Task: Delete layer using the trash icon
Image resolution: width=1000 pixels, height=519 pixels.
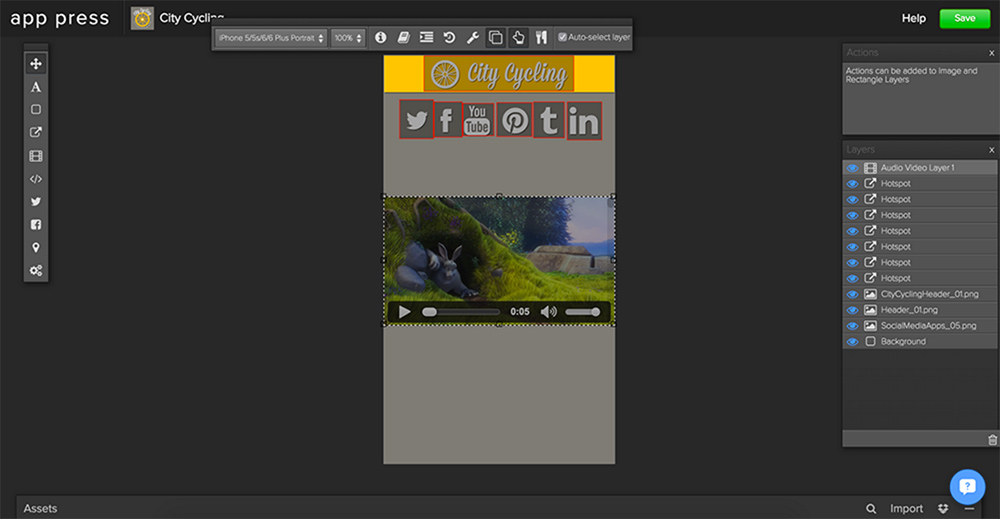Action: pyautogui.click(x=992, y=440)
